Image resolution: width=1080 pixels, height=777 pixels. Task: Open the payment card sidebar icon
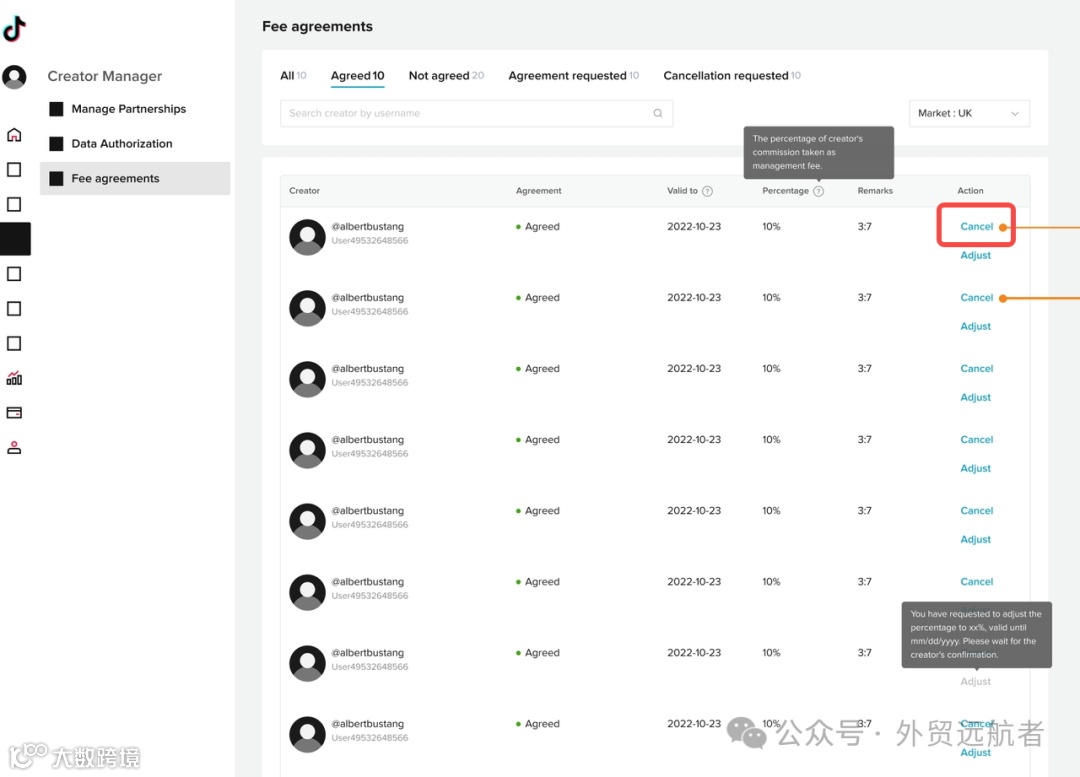click(14, 412)
